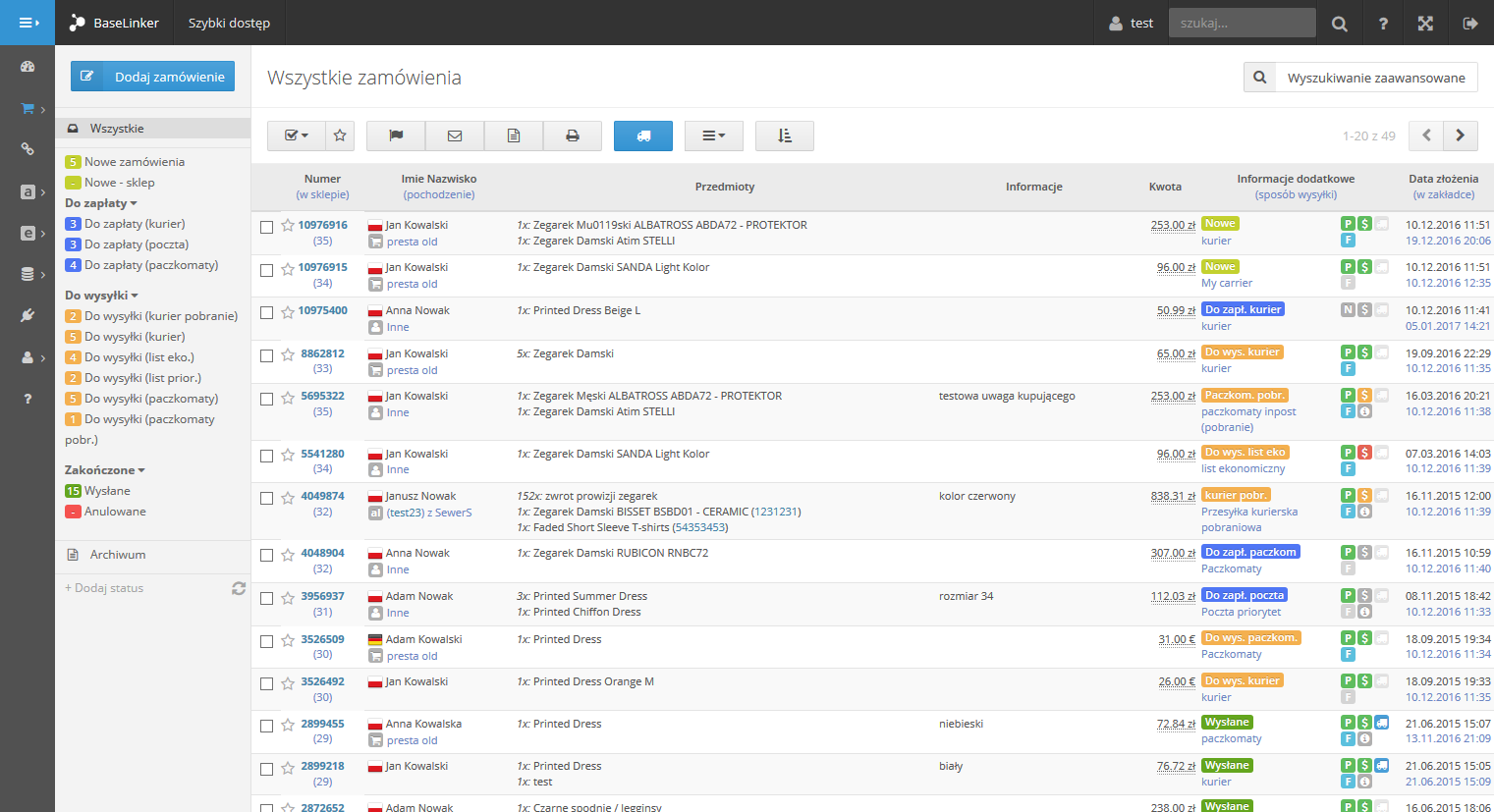Open the shopping cart sidebar icon
This screenshot has height=812, width=1494.
[x=28, y=108]
